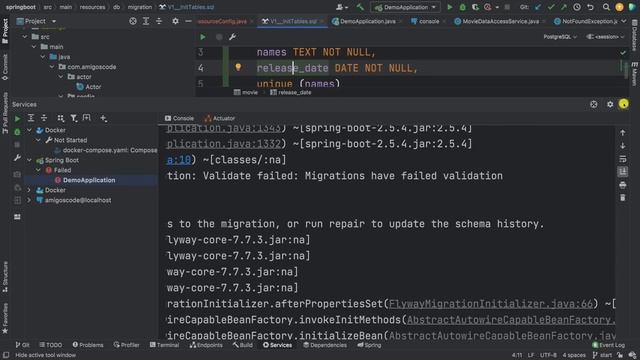Run selected service in Services toolbar

coord(17,118)
